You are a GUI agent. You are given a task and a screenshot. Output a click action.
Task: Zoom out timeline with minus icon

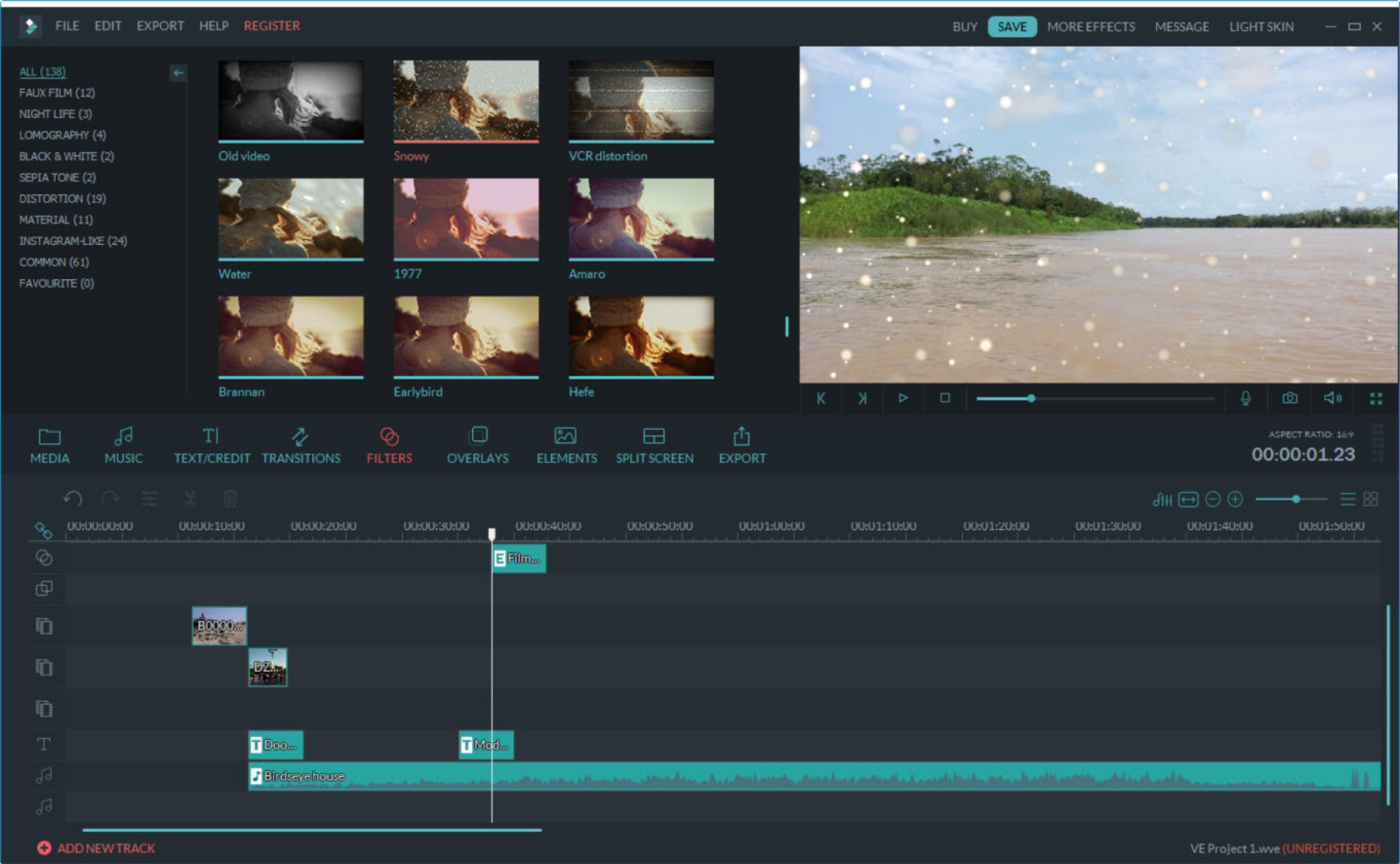1213,499
